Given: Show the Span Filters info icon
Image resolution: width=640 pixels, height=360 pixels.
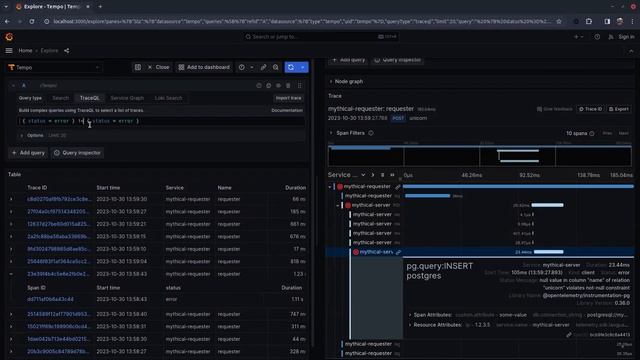Looking at the screenshot, I should [x=371, y=133].
